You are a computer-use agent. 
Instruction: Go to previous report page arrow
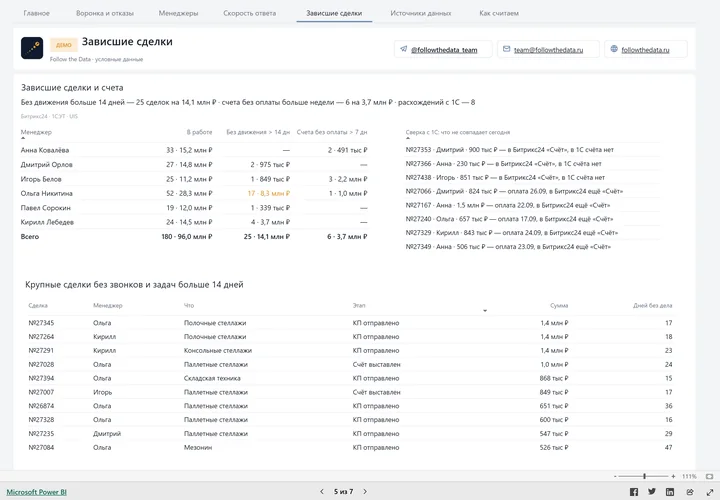pyautogui.click(x=321, y=491)
